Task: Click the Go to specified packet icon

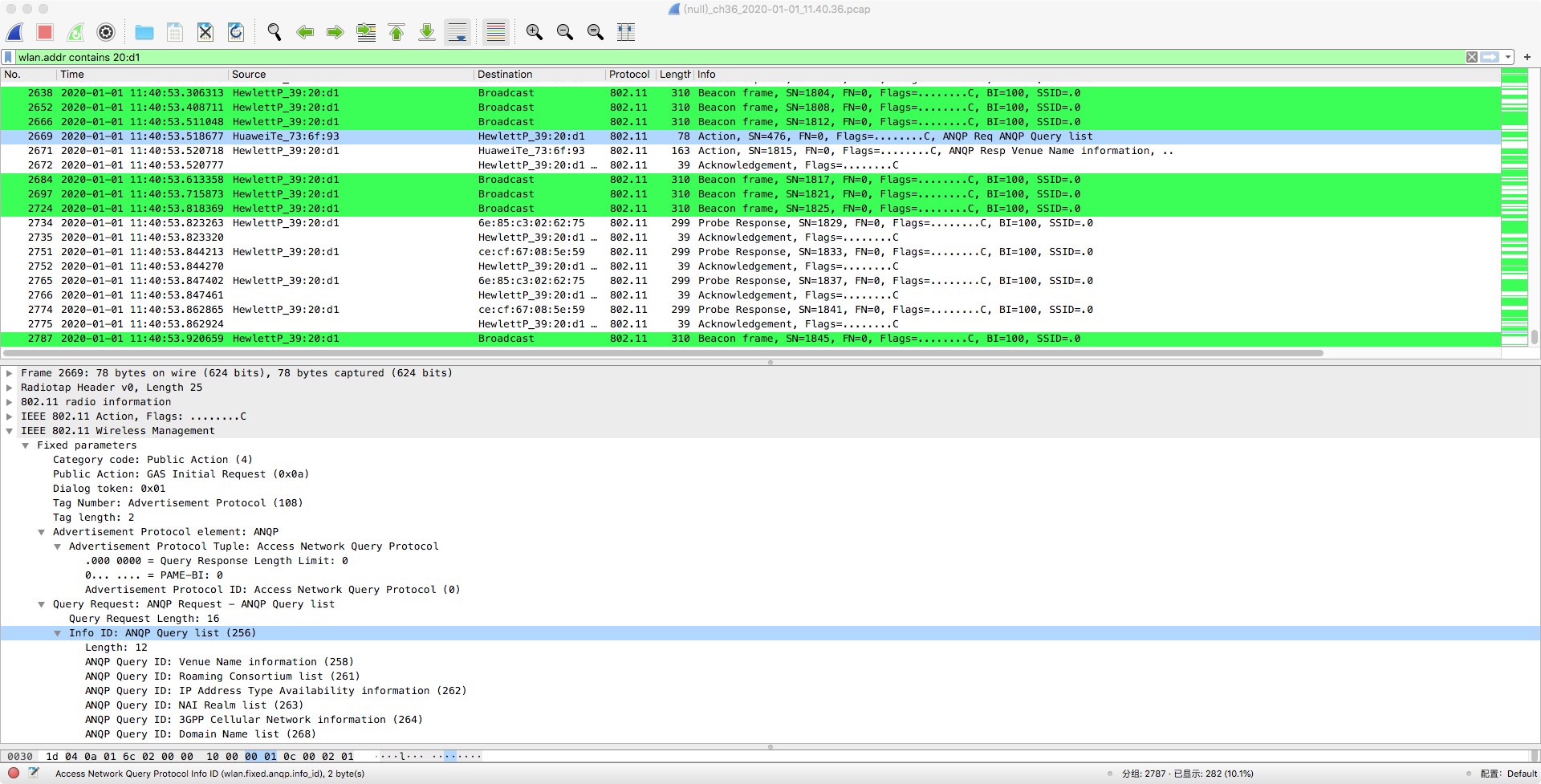Action: click(x=366, y=32)
